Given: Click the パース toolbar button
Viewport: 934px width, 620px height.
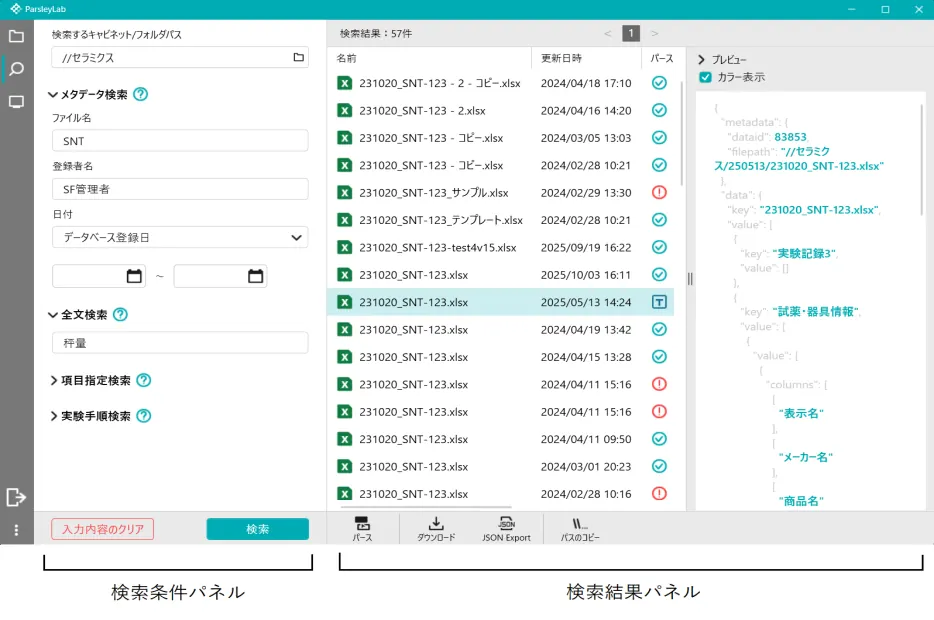Looking at the screenshot, I should tap(362, 528).
